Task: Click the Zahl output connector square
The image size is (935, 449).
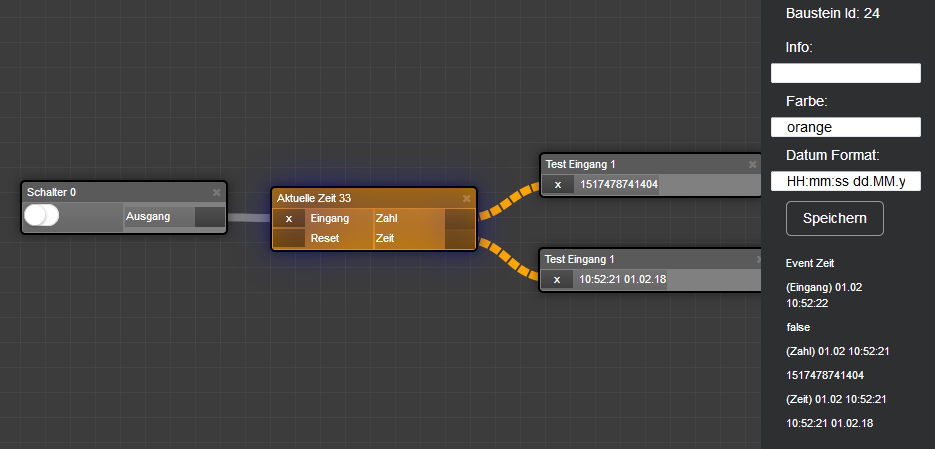Action: coord(460,219)
